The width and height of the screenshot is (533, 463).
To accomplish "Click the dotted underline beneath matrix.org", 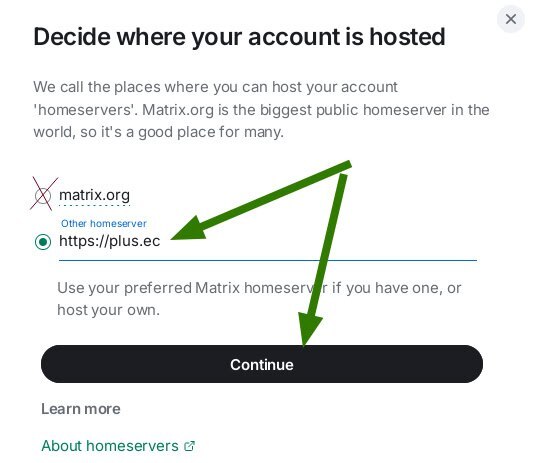I will coord(94,205).
